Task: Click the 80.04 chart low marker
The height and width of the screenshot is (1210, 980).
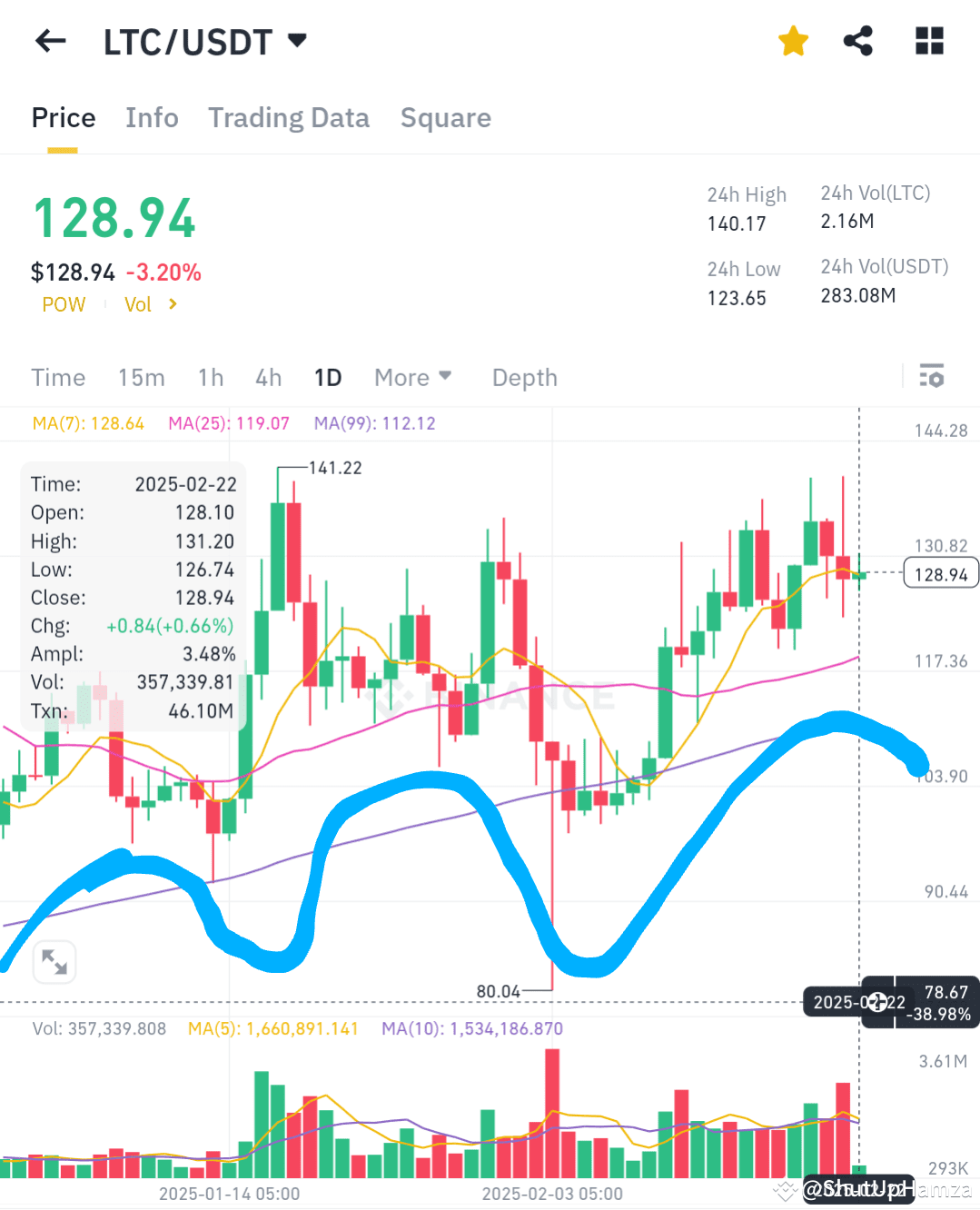Action: pyautogui.click(x=499, y=991)
